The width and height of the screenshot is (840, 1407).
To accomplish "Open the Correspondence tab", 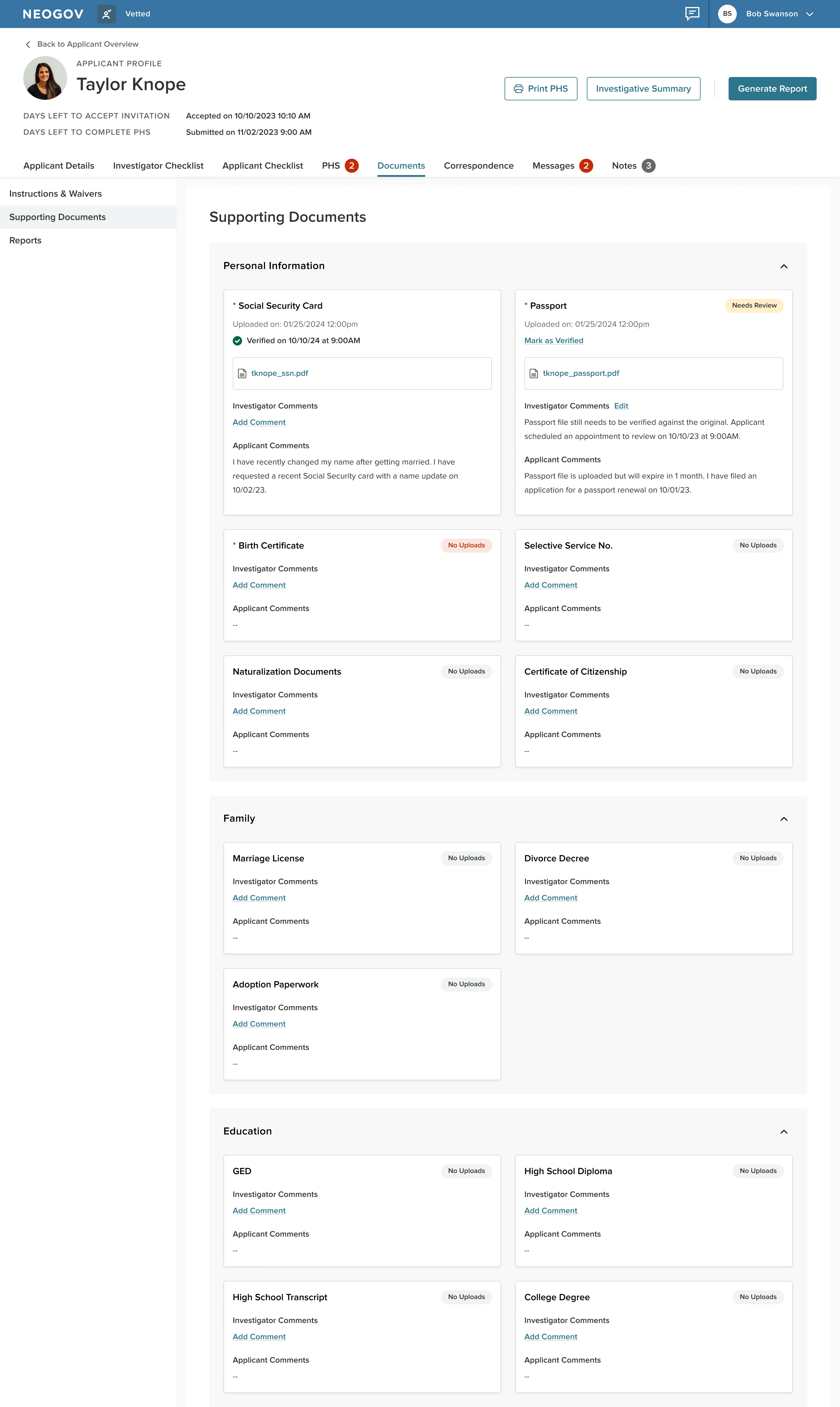I will pos(479,166).
